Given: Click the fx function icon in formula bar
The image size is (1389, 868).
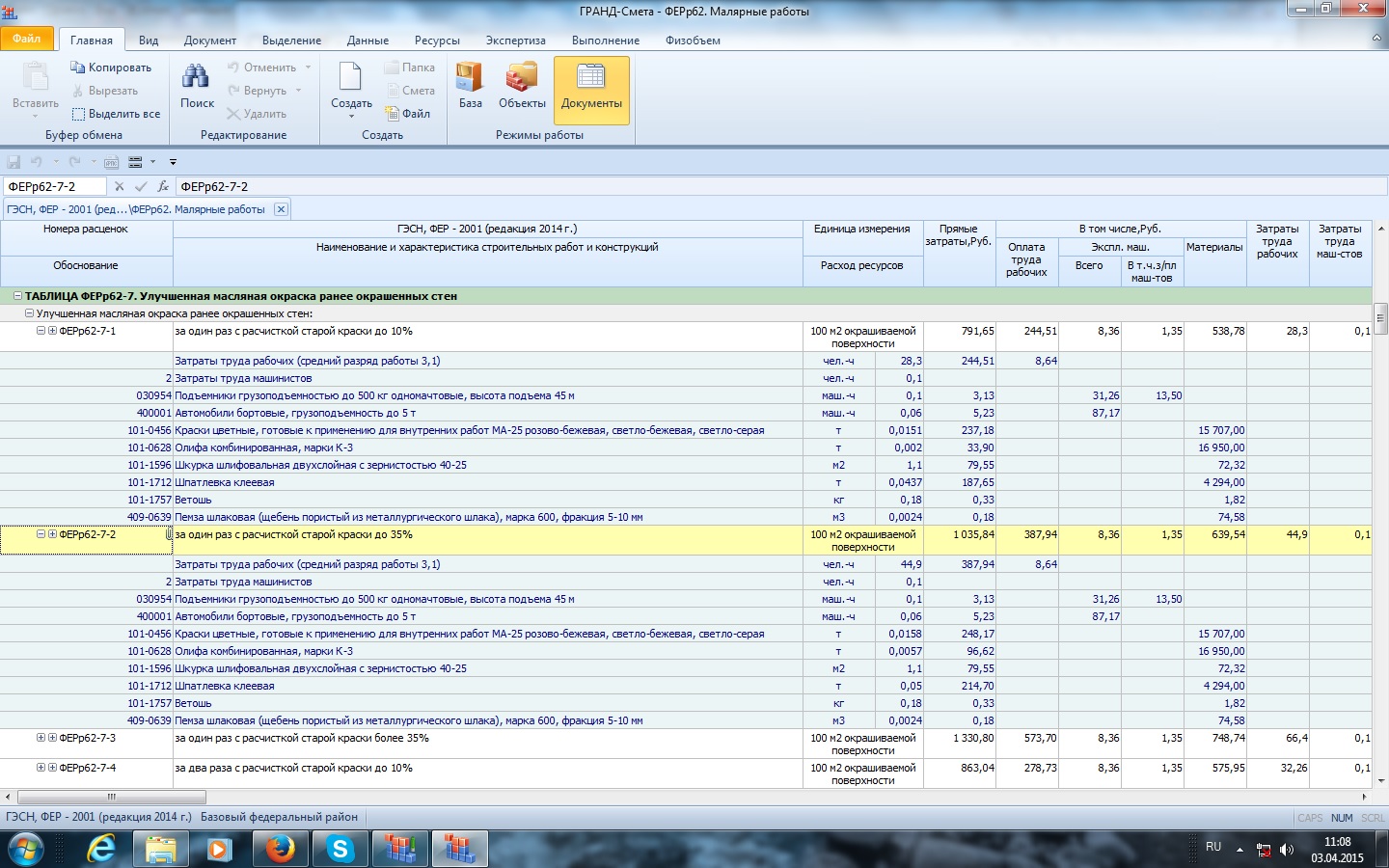Looking at the screenshot, I should [x=163, y=186].
